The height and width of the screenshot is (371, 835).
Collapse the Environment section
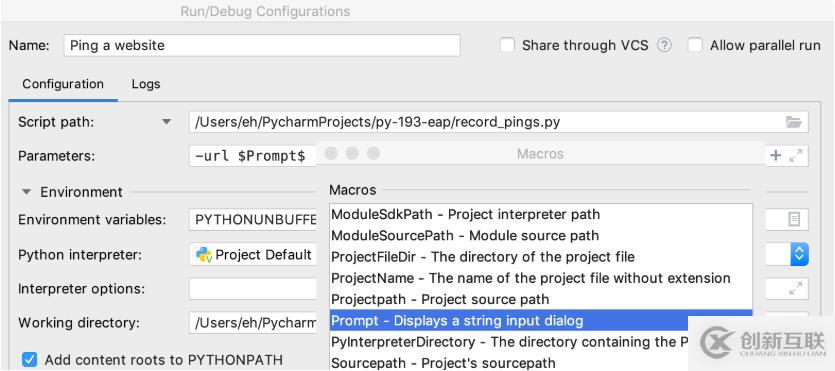tap(27, 192)
